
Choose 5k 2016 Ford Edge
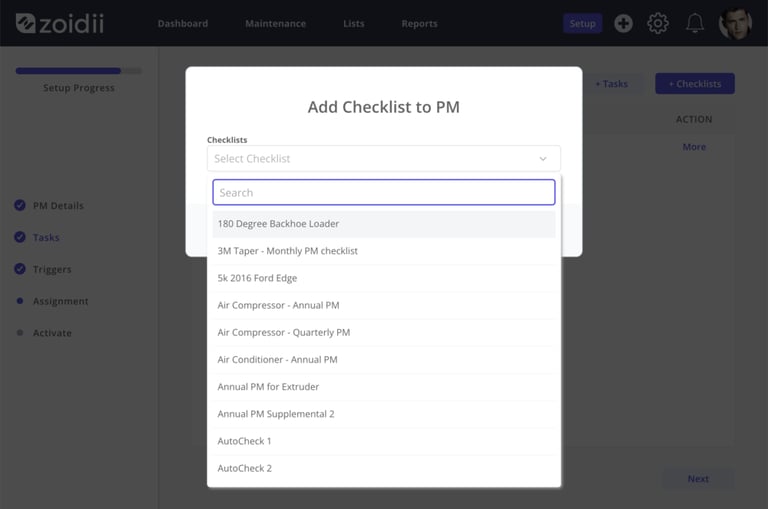384,278
